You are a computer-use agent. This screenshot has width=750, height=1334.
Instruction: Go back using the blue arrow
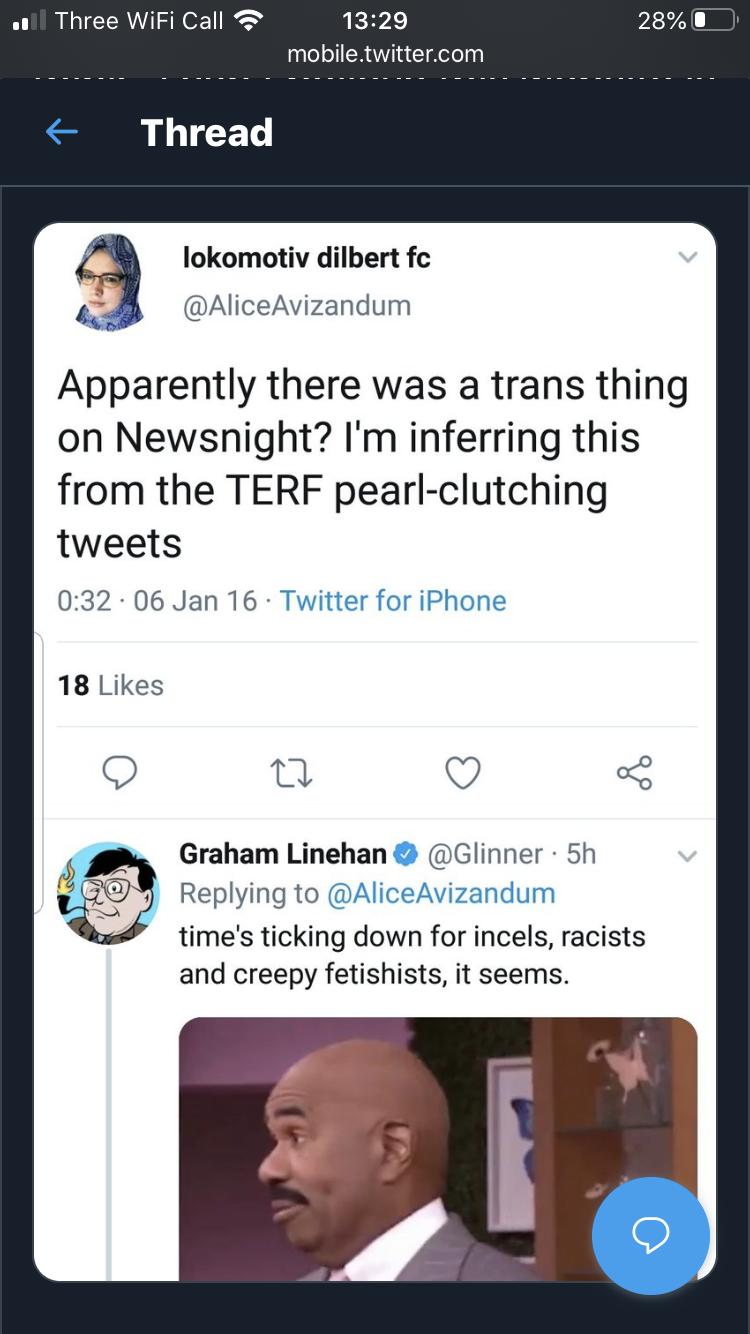click(x=62, y=132)
